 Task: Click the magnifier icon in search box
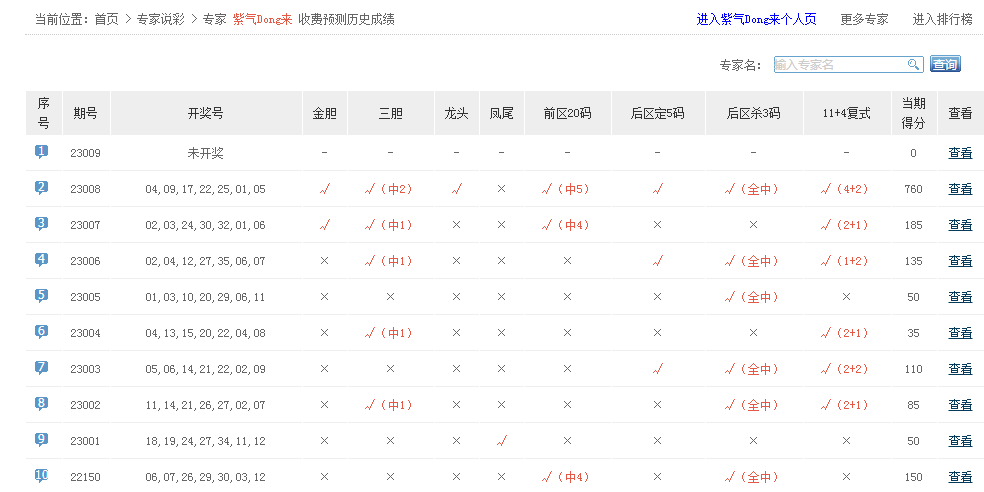click(913, 65)
